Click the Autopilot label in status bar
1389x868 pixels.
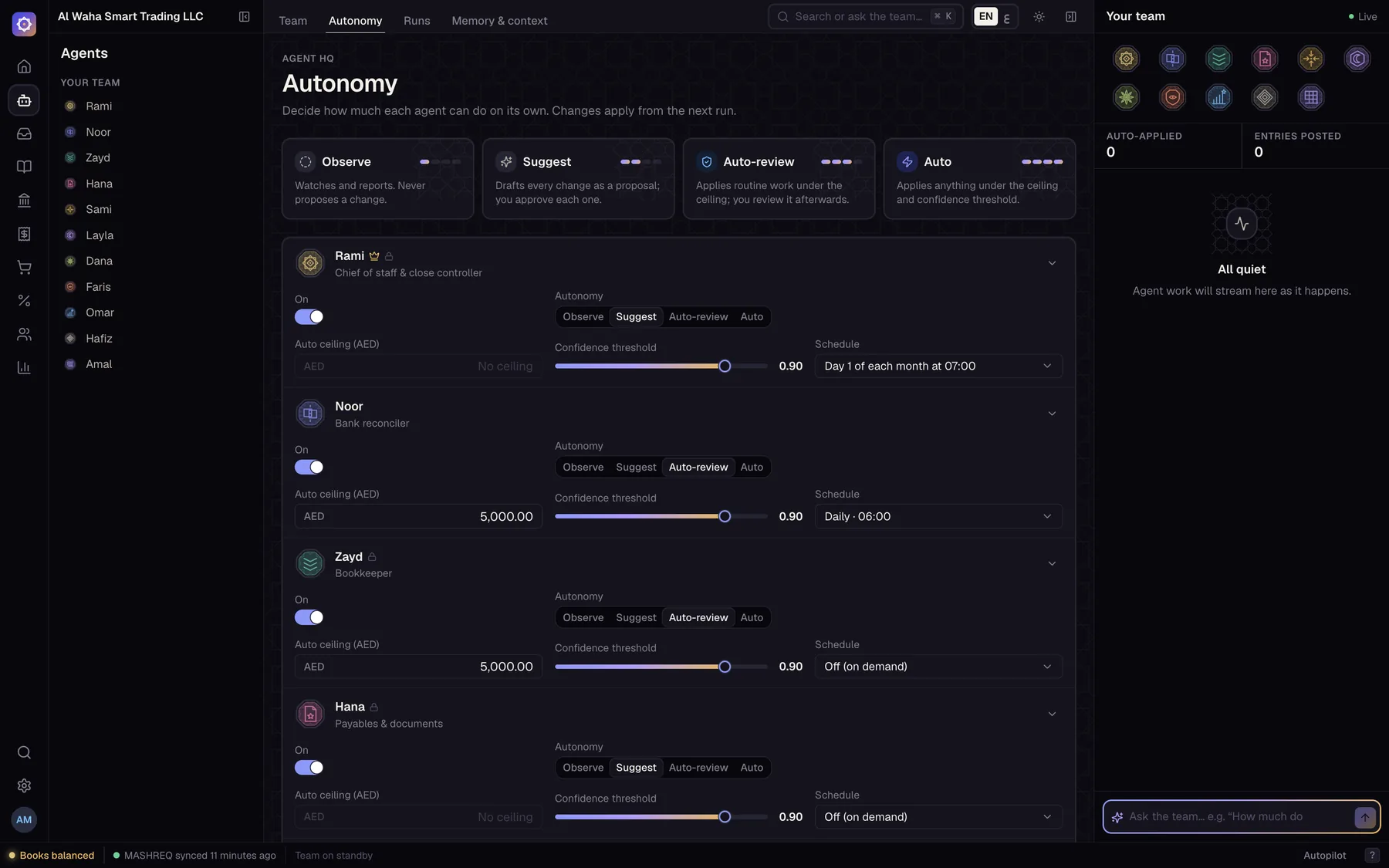tap(1324, 855)
